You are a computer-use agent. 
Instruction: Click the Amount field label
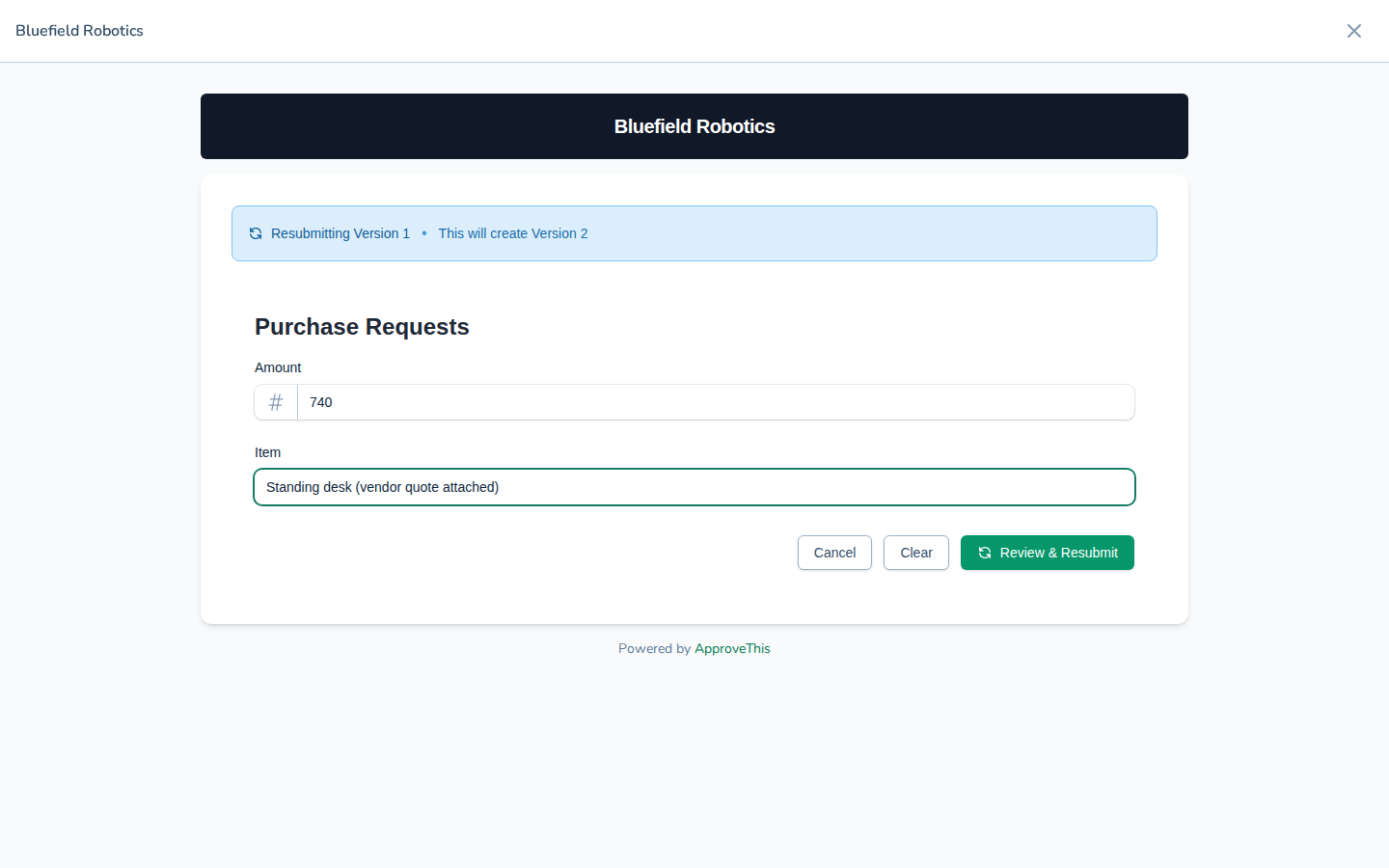coord(278,367)
